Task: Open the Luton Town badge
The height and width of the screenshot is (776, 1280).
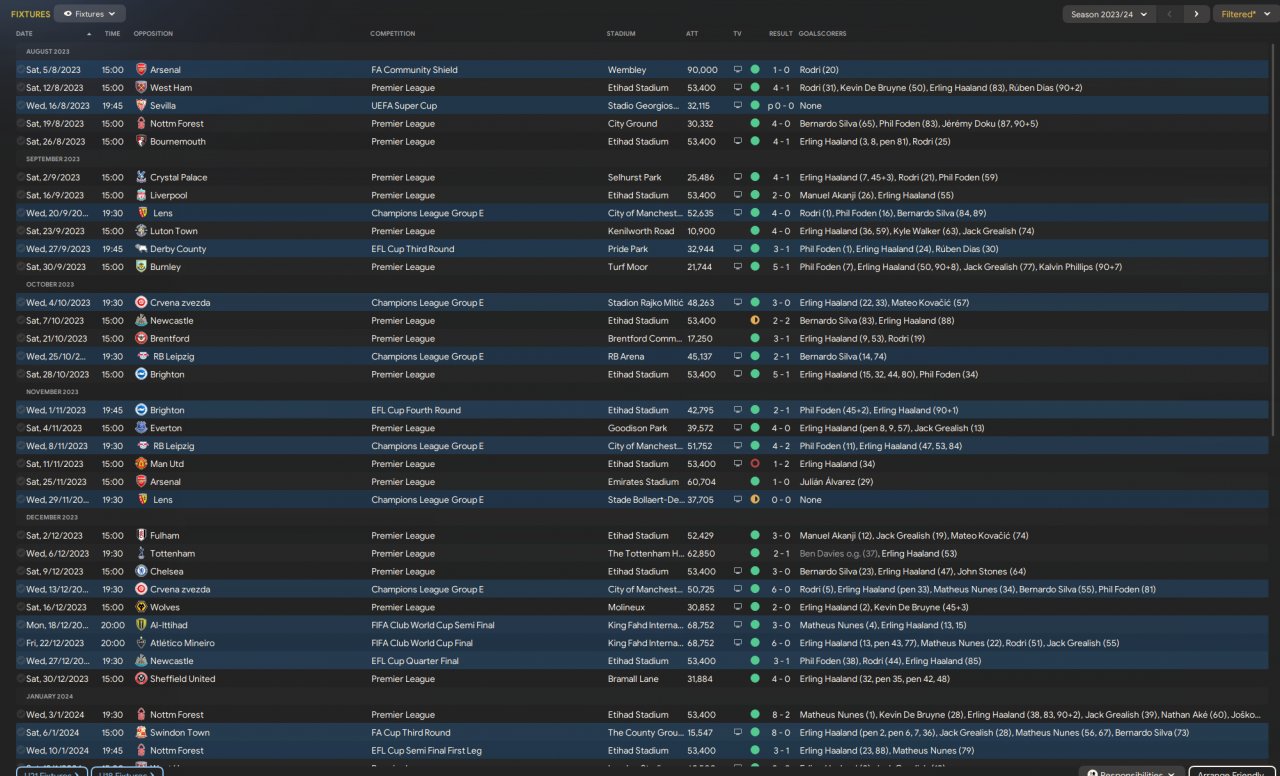Action: (x=141, y=232)
